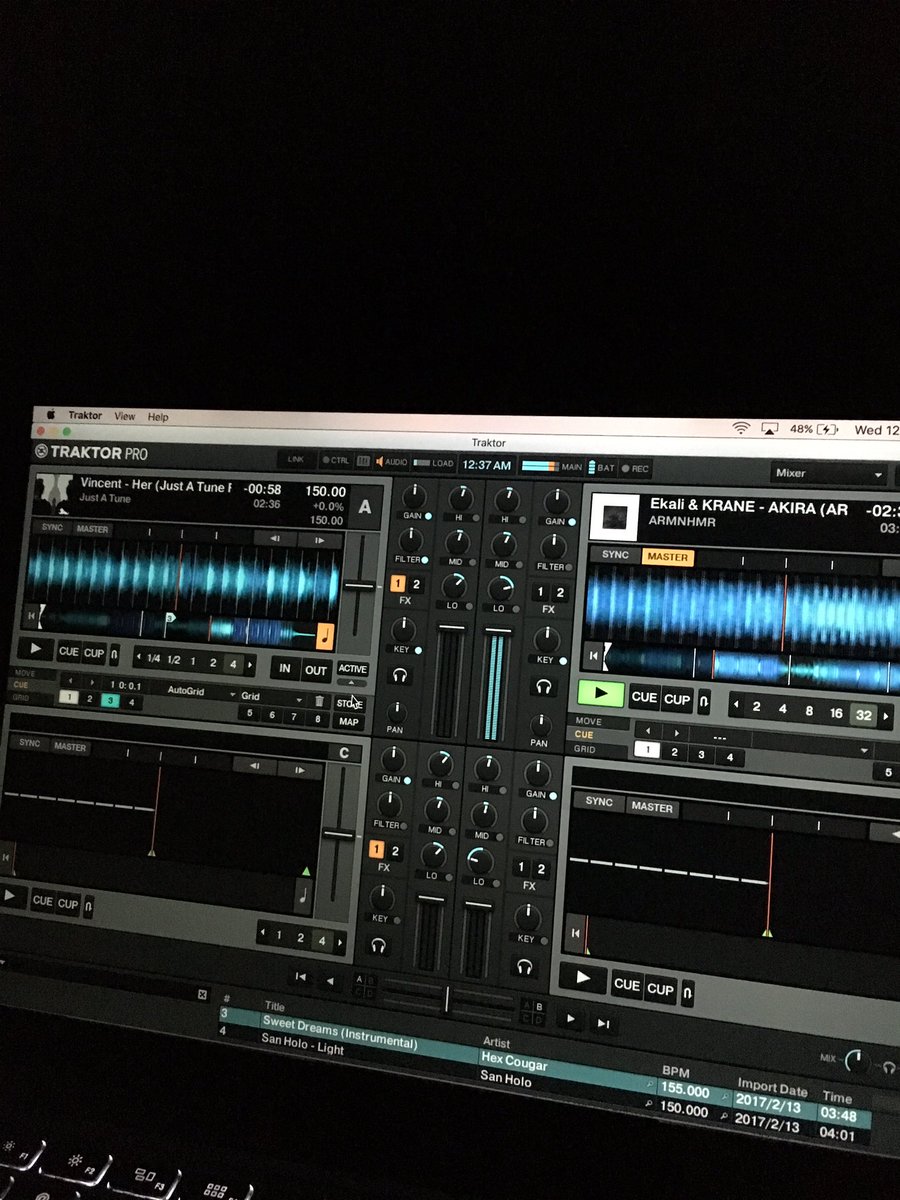Image resolution: width=900 pixels, height=1200 pixels.
Task: Click previous cue arrow in Deck A cue panel
Action: point(69,683)
